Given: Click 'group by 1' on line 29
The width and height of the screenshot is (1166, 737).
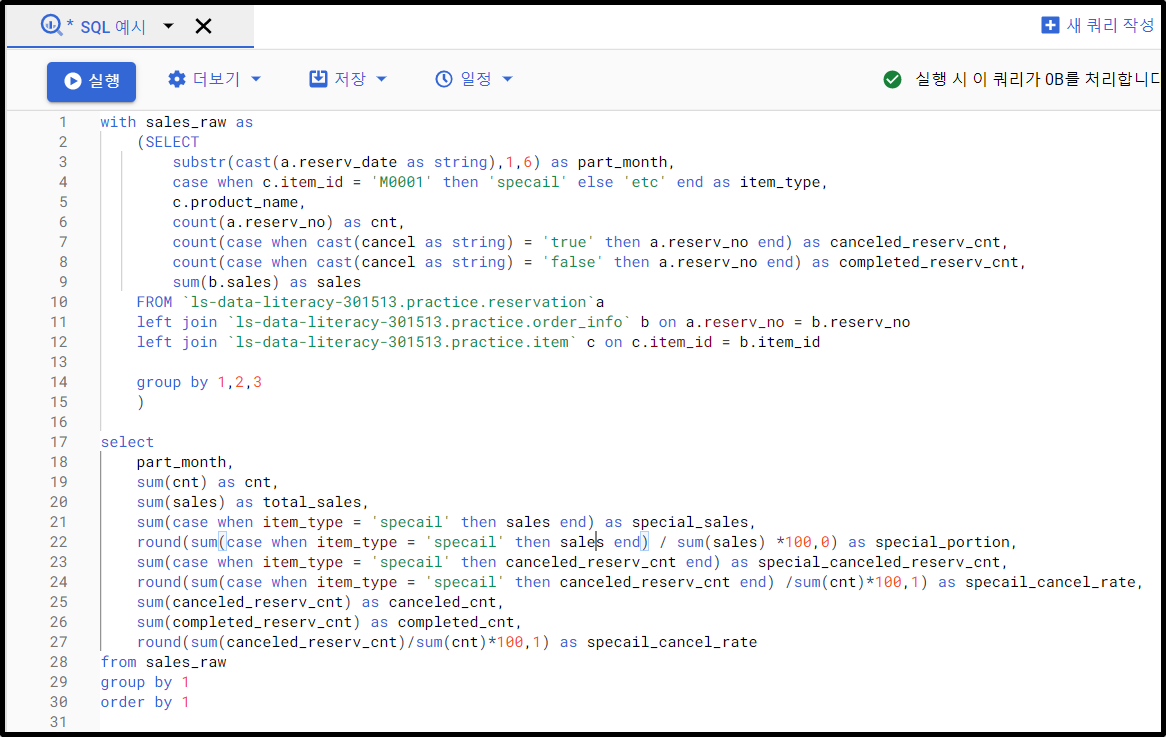Looking at the screenshot, I should [x=145, y=683].
